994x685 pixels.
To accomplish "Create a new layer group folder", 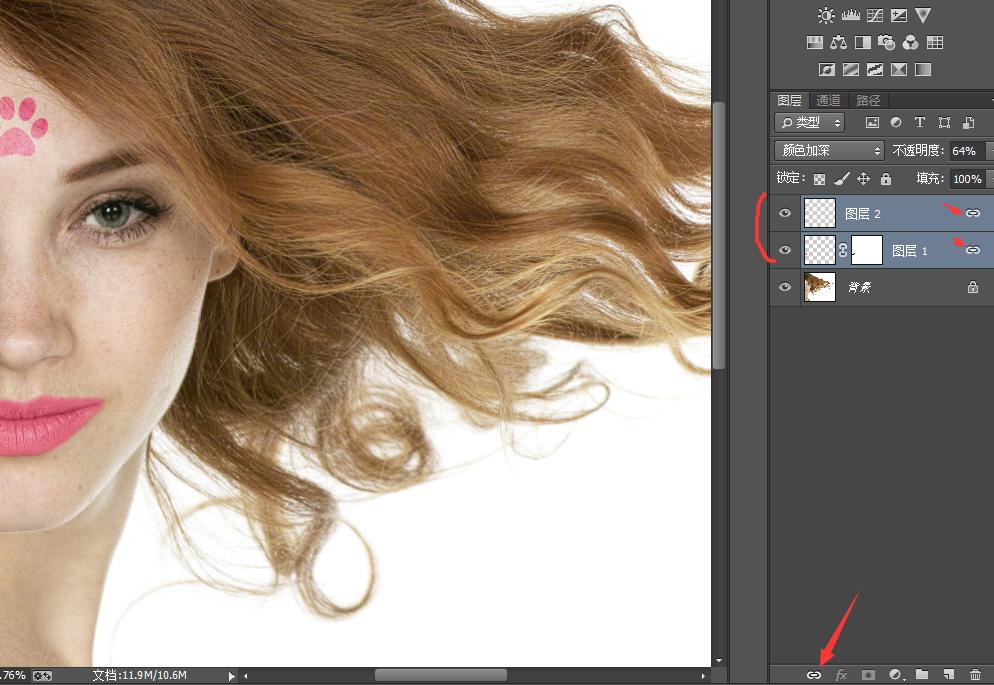I will [922, 675].
